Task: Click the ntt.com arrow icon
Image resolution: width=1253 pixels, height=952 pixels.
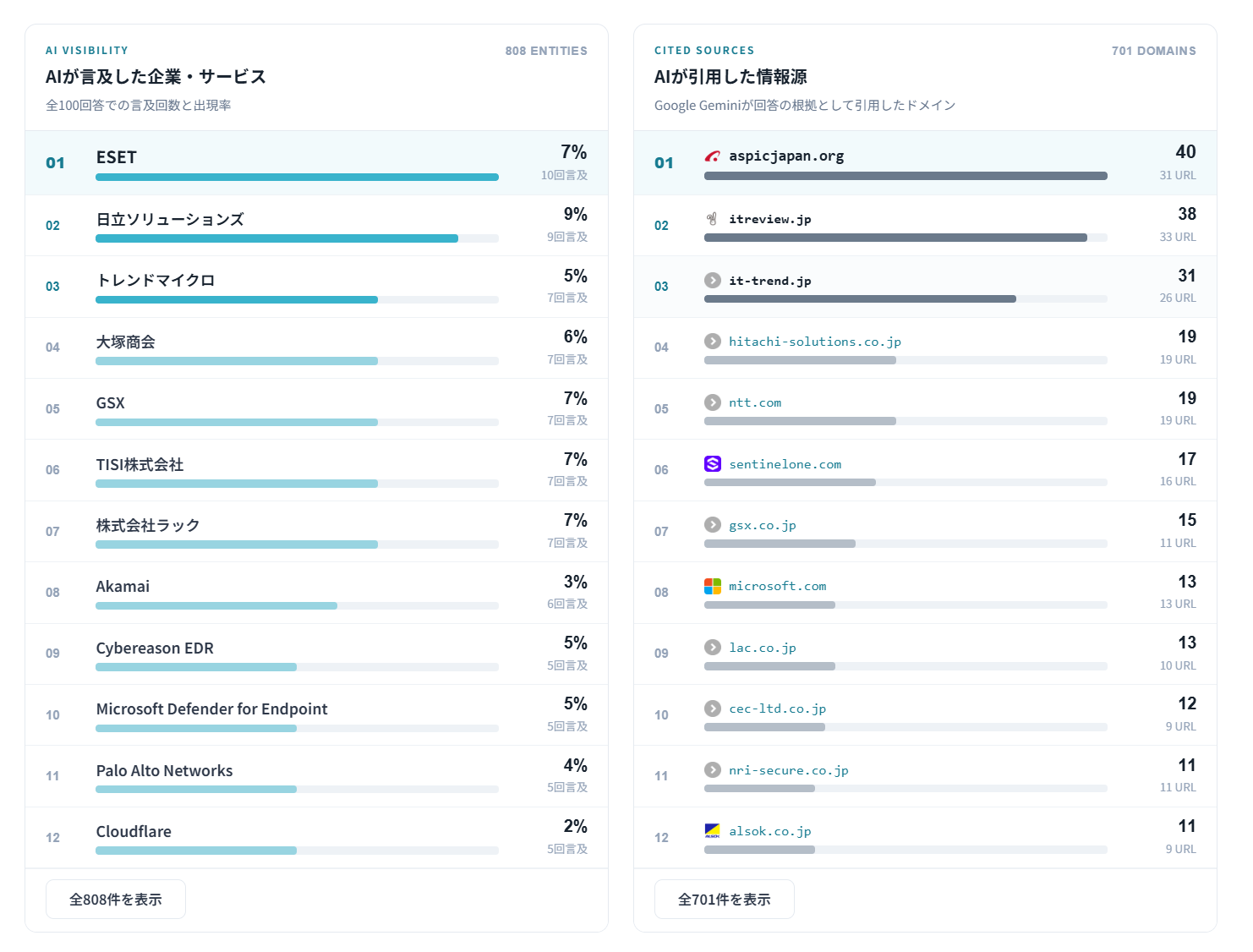Action: tap(713, 402)
